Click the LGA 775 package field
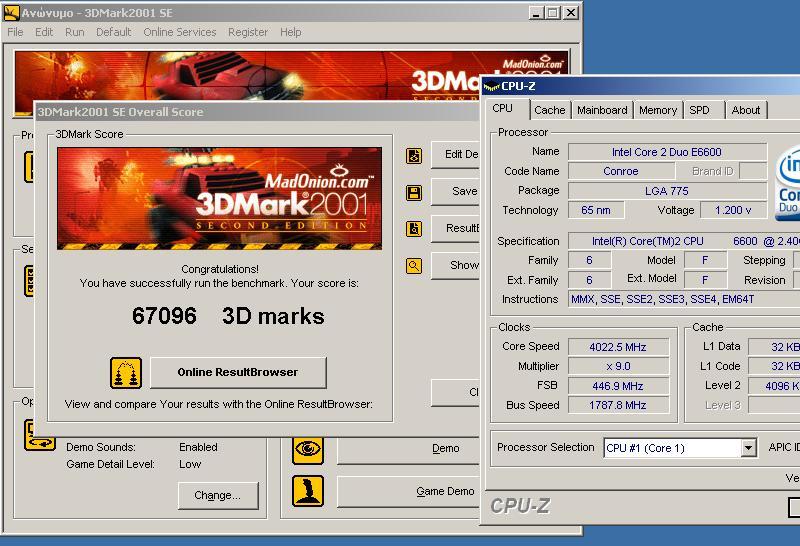This screenshot has width=800, height=546. (x=667, y=191)
